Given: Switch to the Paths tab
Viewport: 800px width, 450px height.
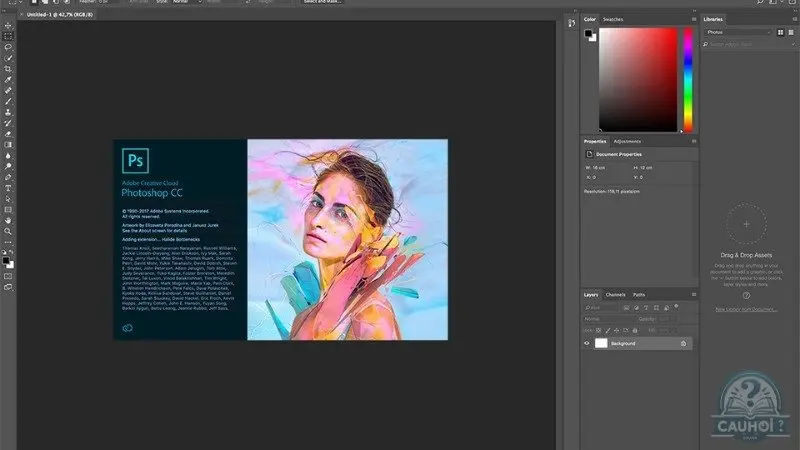Looking at the screenshot, I should click(639, 294).
